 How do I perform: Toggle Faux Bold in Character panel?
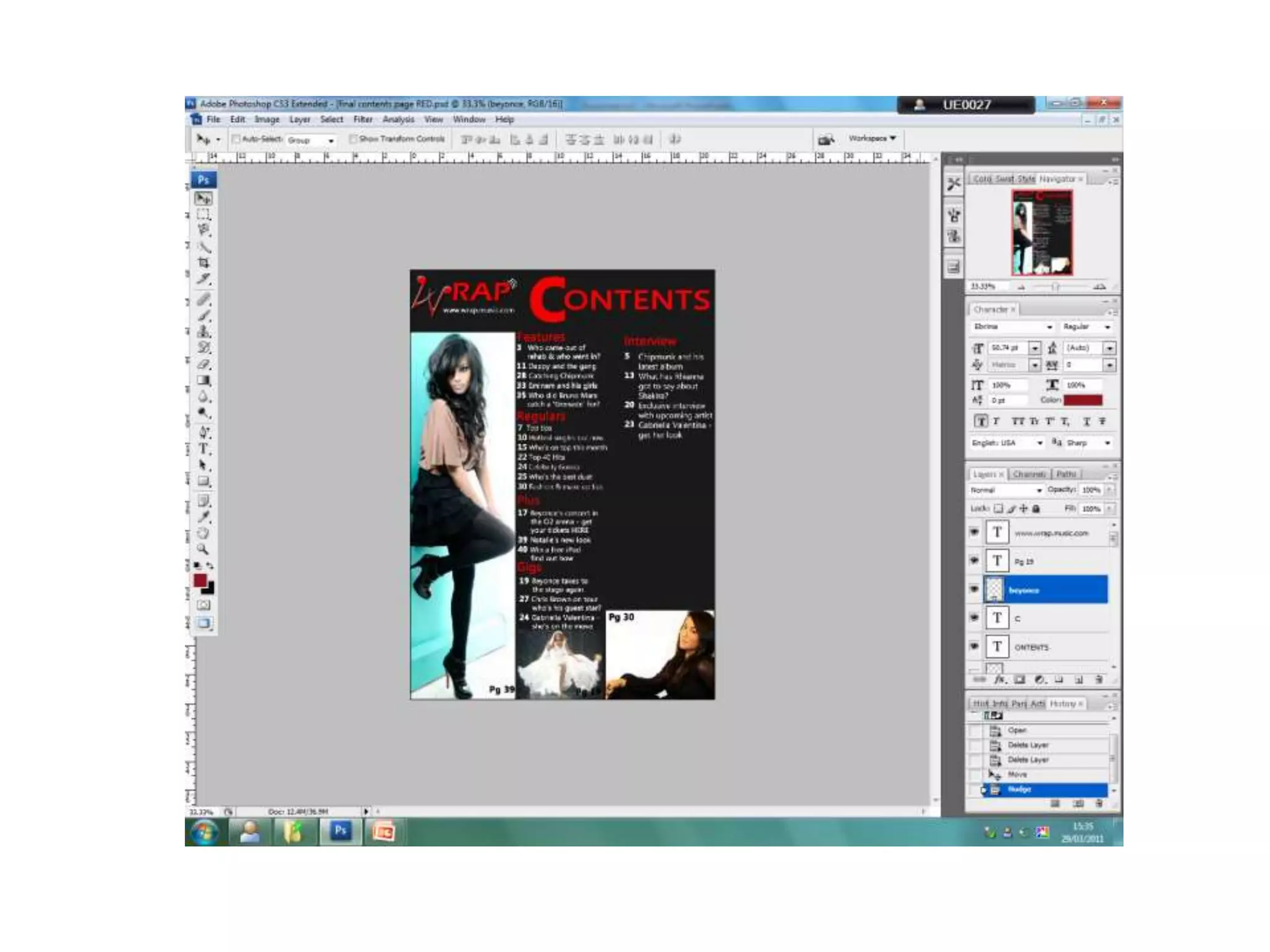[x=980, y=421]
